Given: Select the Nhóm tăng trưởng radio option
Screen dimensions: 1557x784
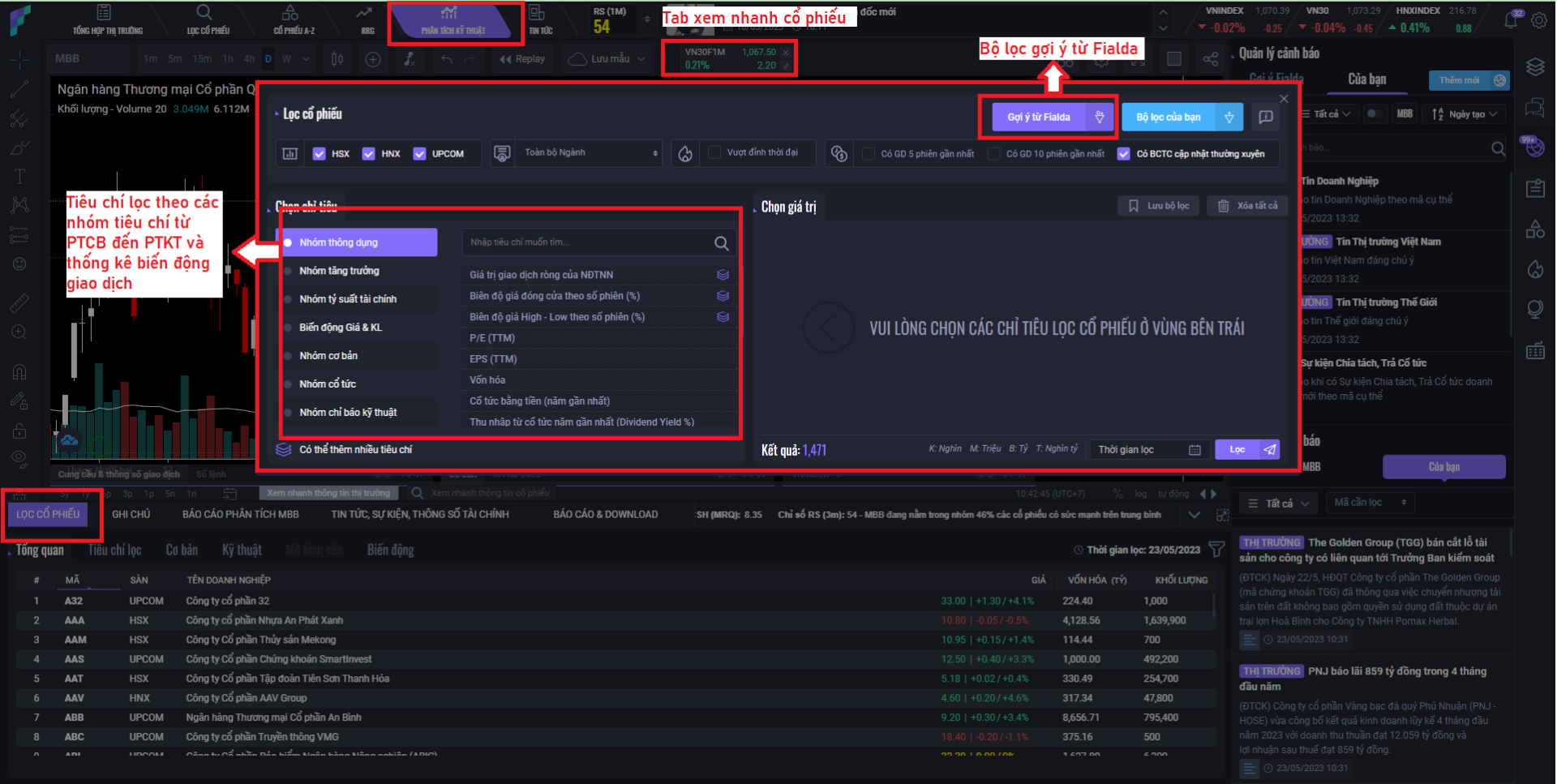Looking at the screenshot, I should (288, 271).
